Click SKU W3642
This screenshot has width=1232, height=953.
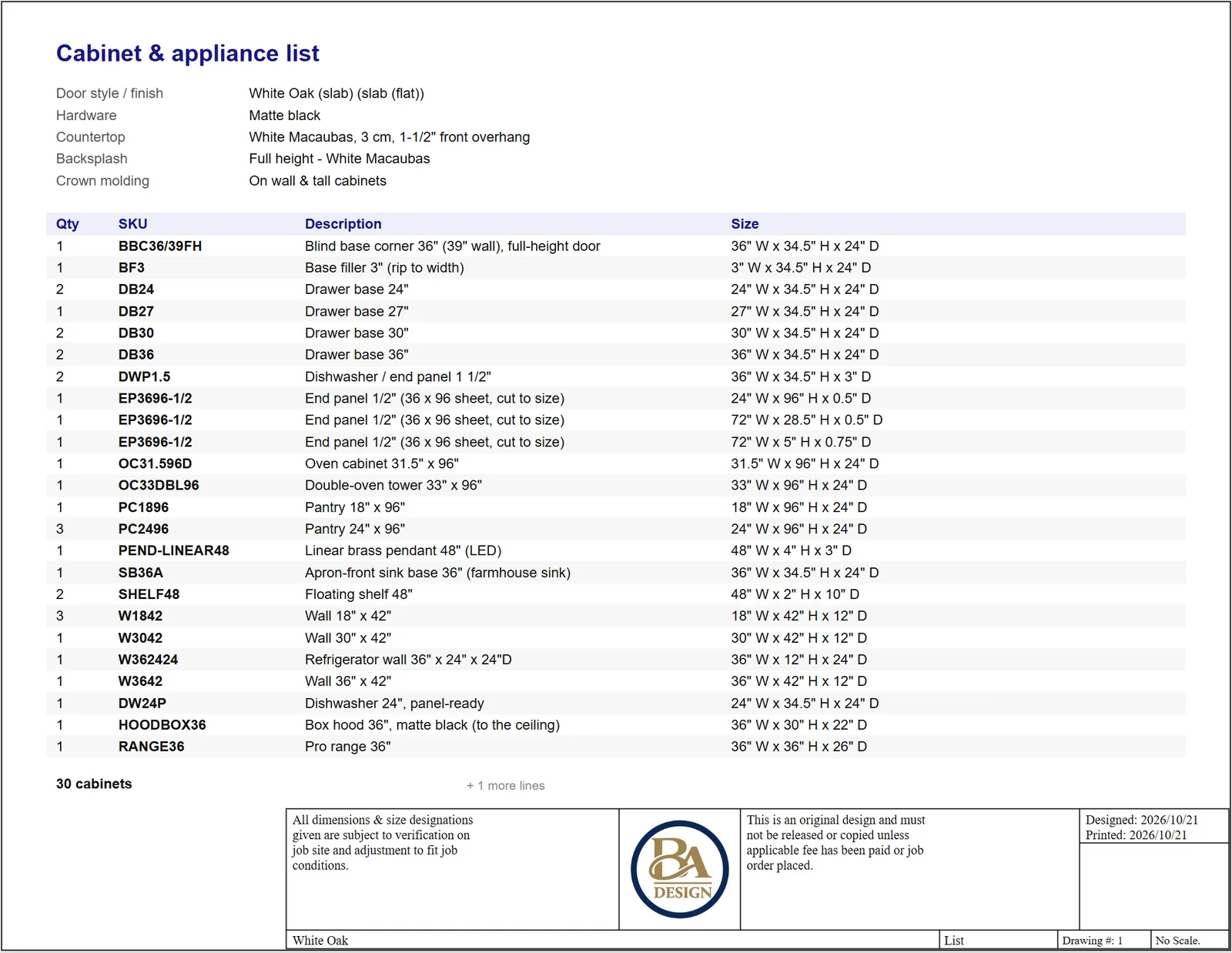coord(140,681)
